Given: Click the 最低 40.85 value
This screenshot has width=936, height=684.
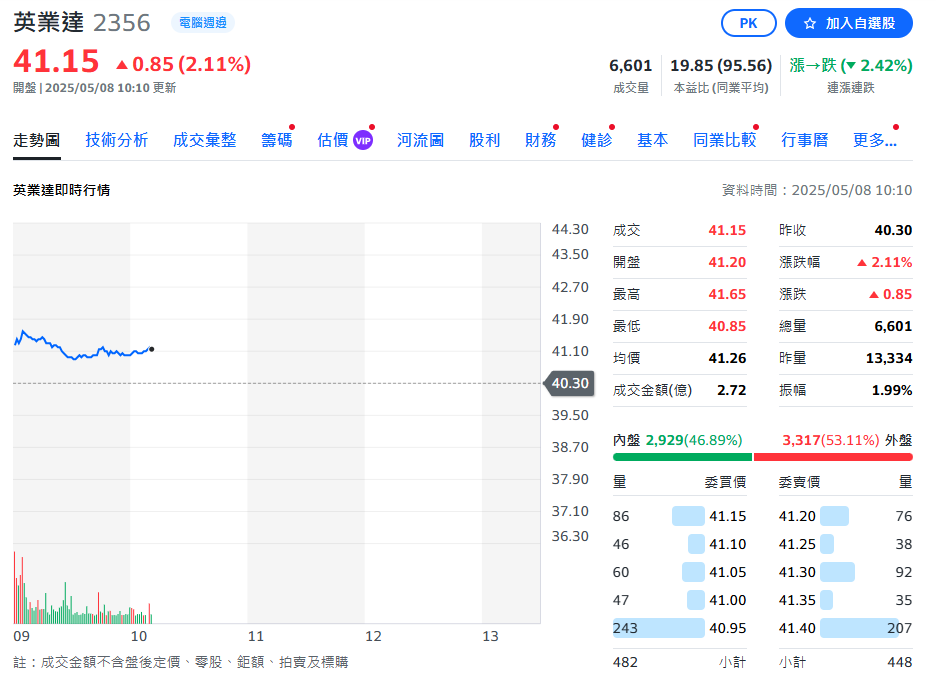Looking at the screenshot, I should 727,326.
